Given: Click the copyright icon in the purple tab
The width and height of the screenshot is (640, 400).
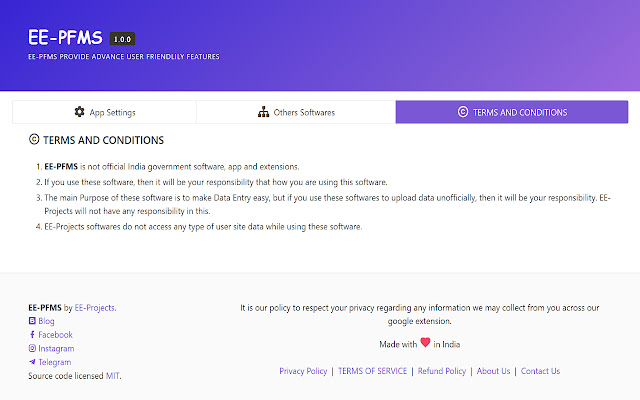Looking at the screenshot, I should [462, 112].
